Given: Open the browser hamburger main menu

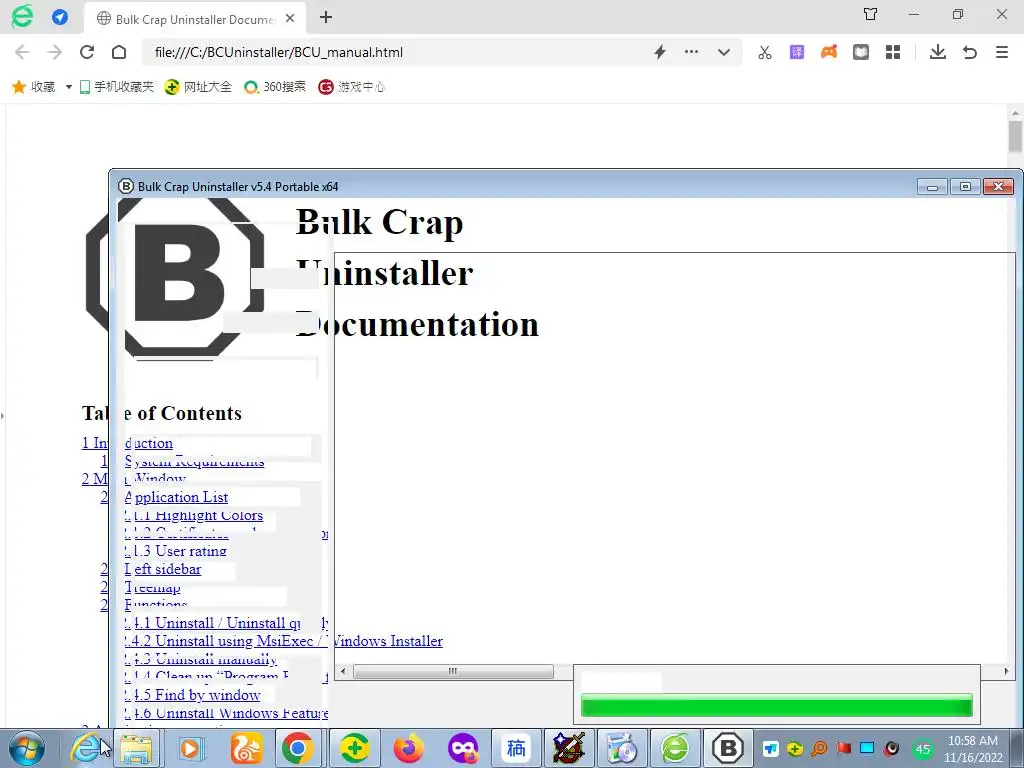Looking at the screenshot, I should (x=1002, y=52).
